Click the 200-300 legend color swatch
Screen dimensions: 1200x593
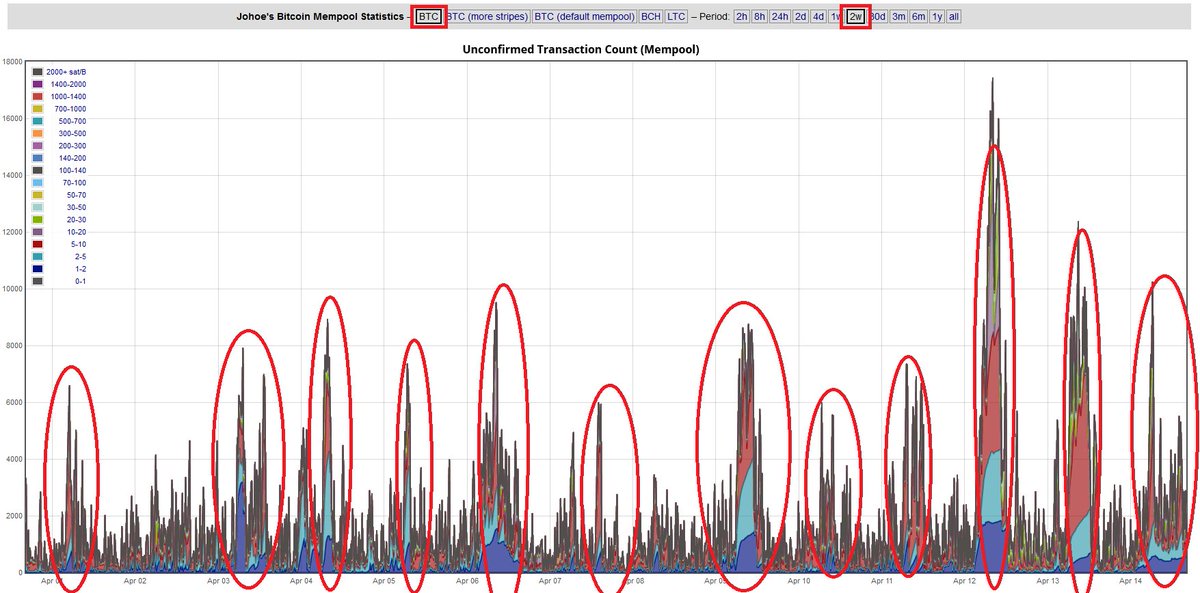click(x=37, y=145)
